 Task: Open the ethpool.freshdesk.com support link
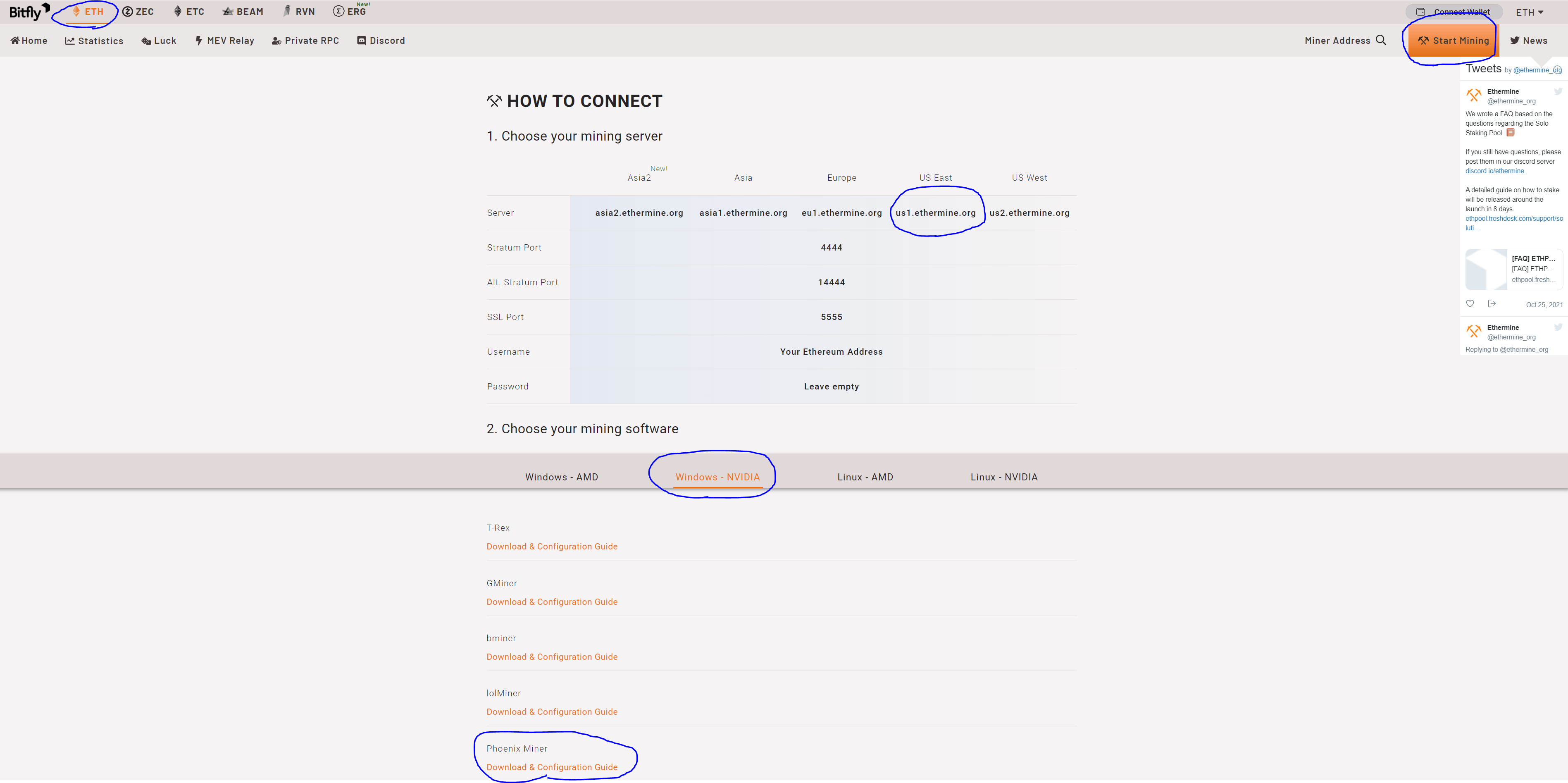tap(1514, 224)
